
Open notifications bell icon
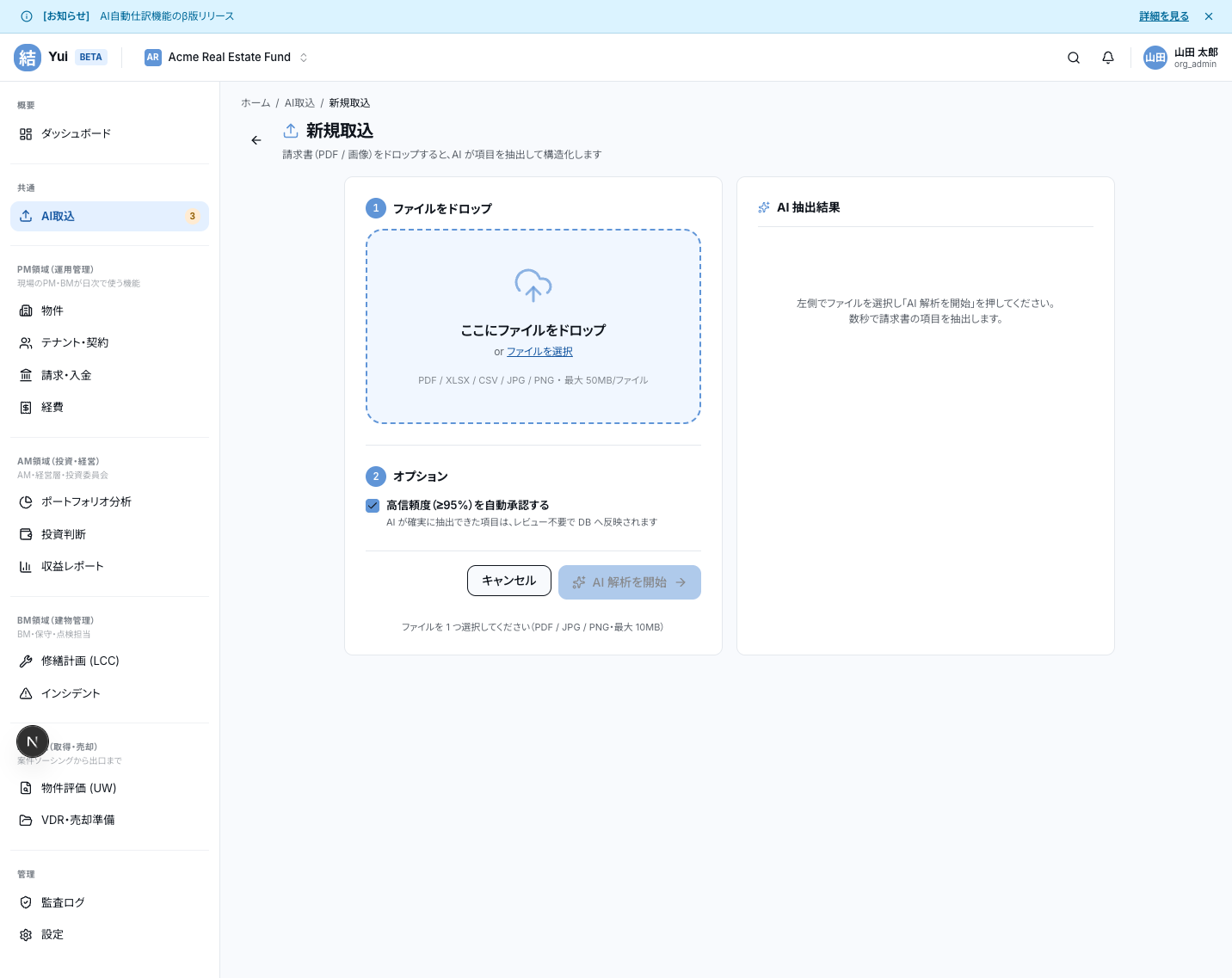point(1108,58)
